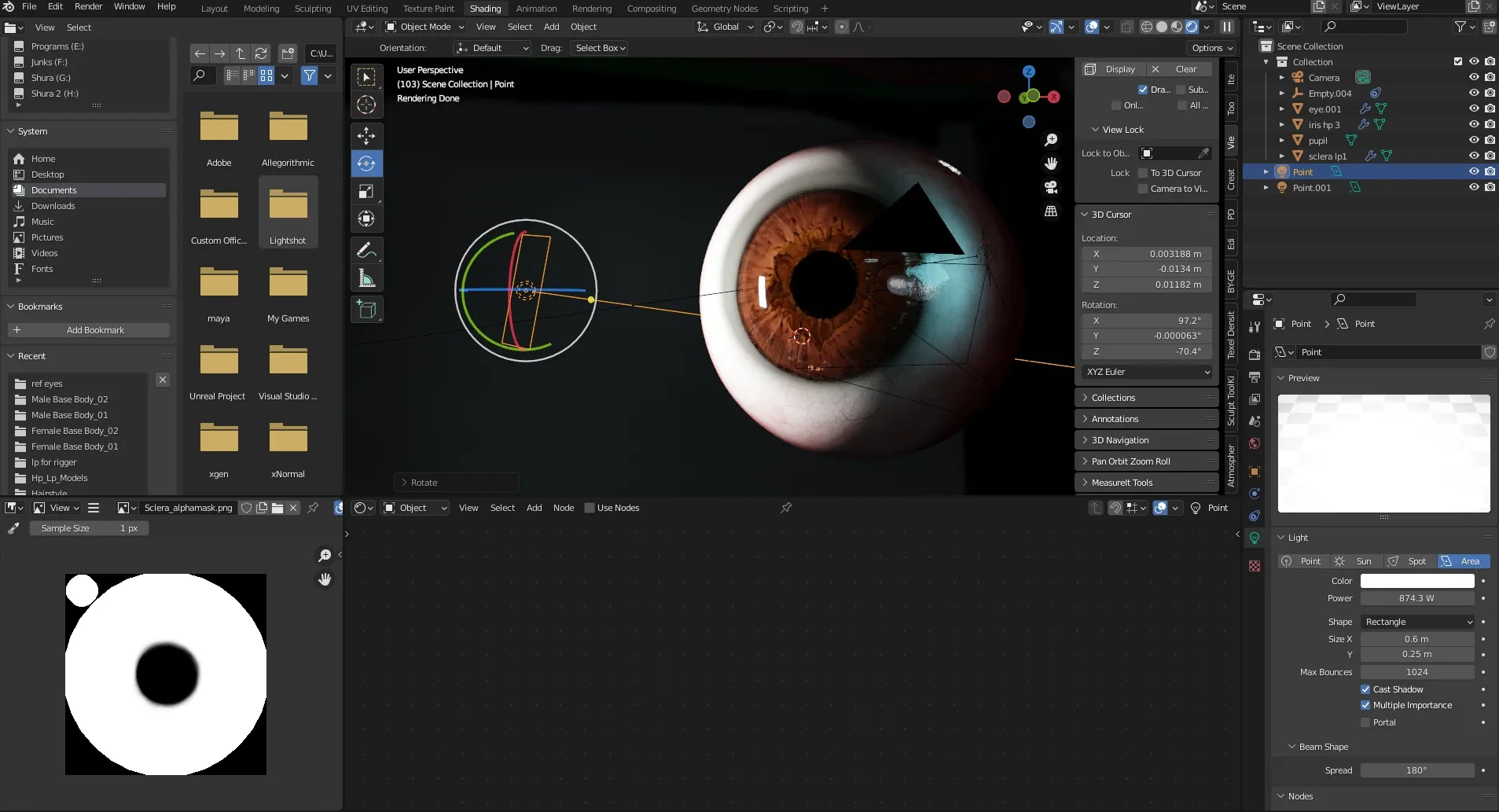Open the light Shape Rectangle dropdown
The image size is (1499, 812).
click(1417, 622)
